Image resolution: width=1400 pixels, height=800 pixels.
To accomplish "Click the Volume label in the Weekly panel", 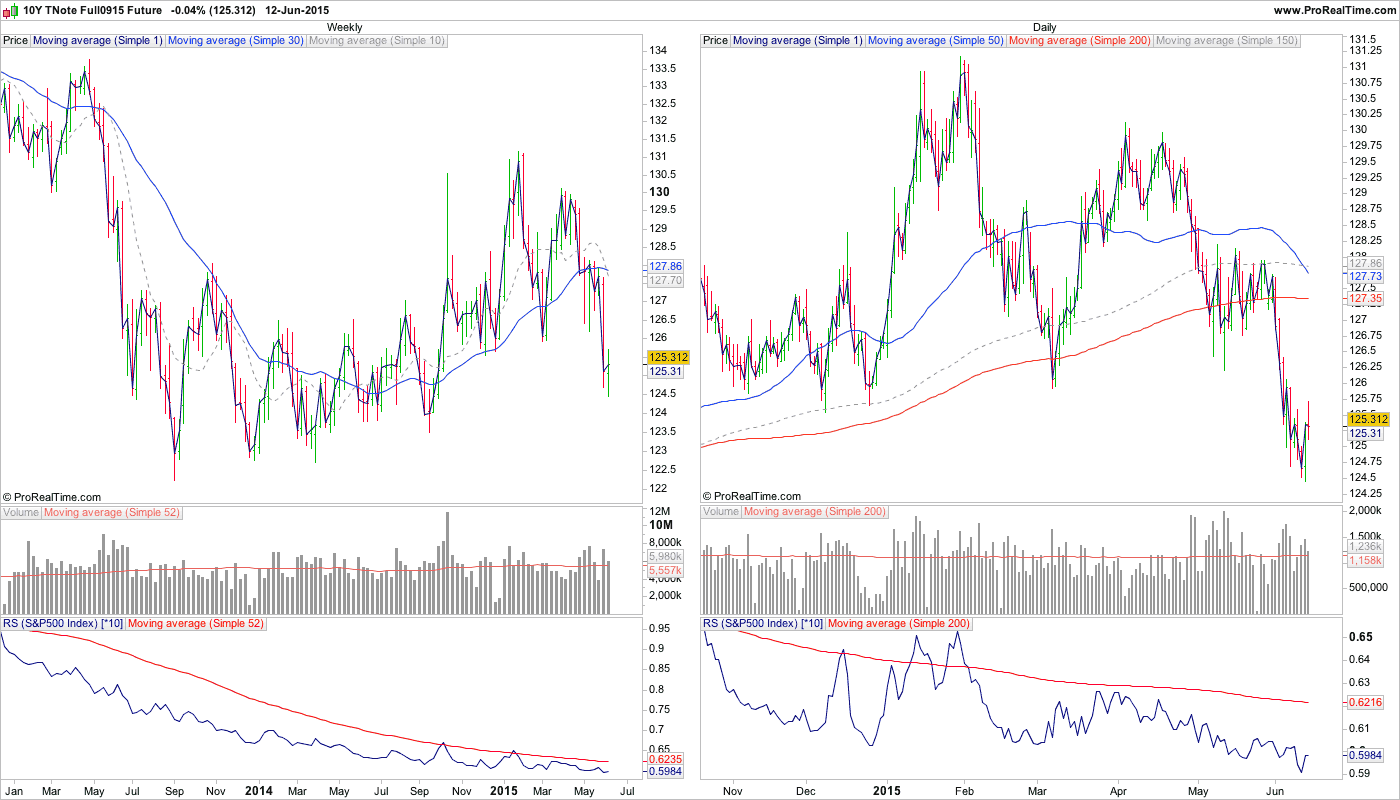I will (21, 512).
